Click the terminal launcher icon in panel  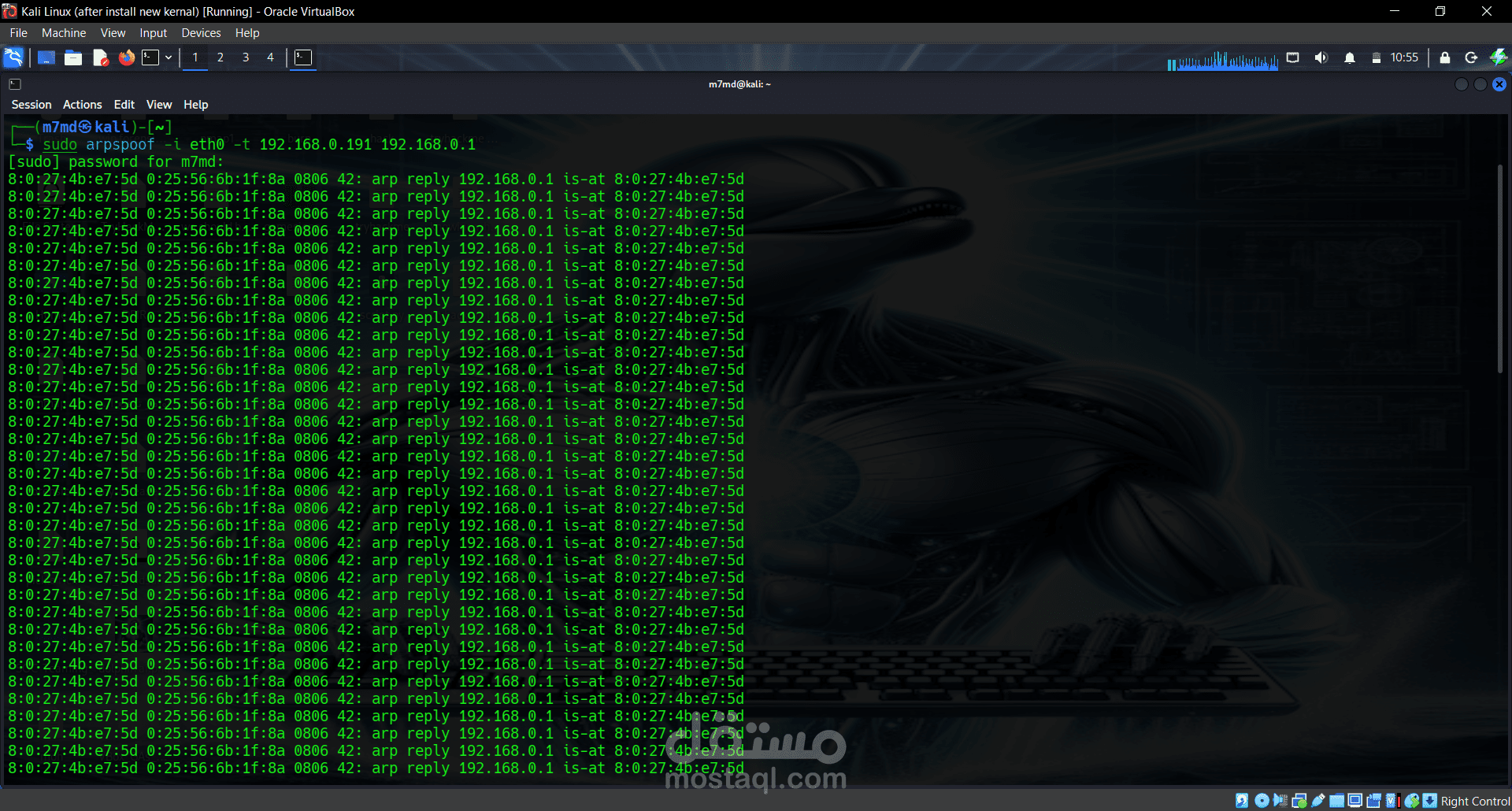click(x=150, y=57)
